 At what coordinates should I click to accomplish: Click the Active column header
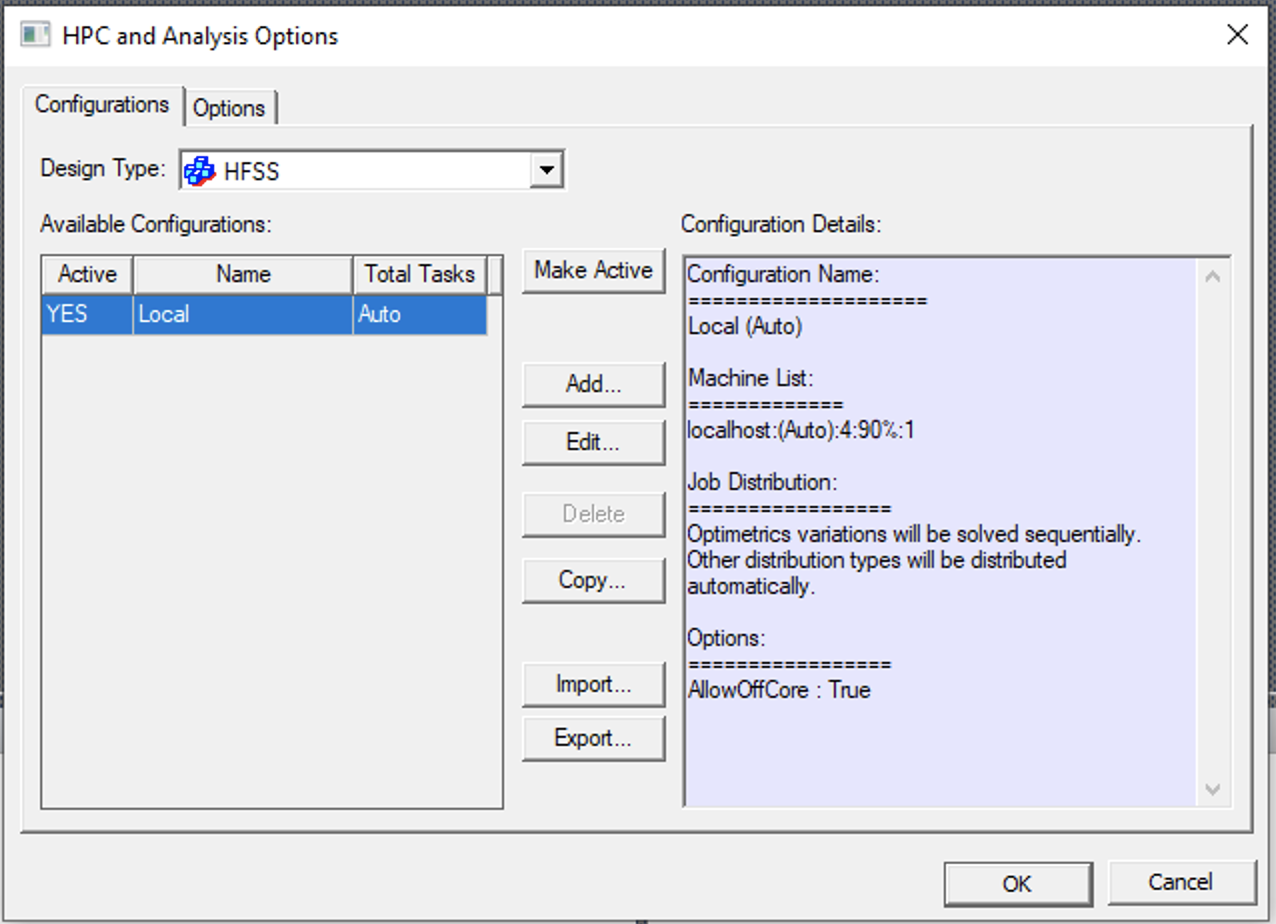(87, 274)
